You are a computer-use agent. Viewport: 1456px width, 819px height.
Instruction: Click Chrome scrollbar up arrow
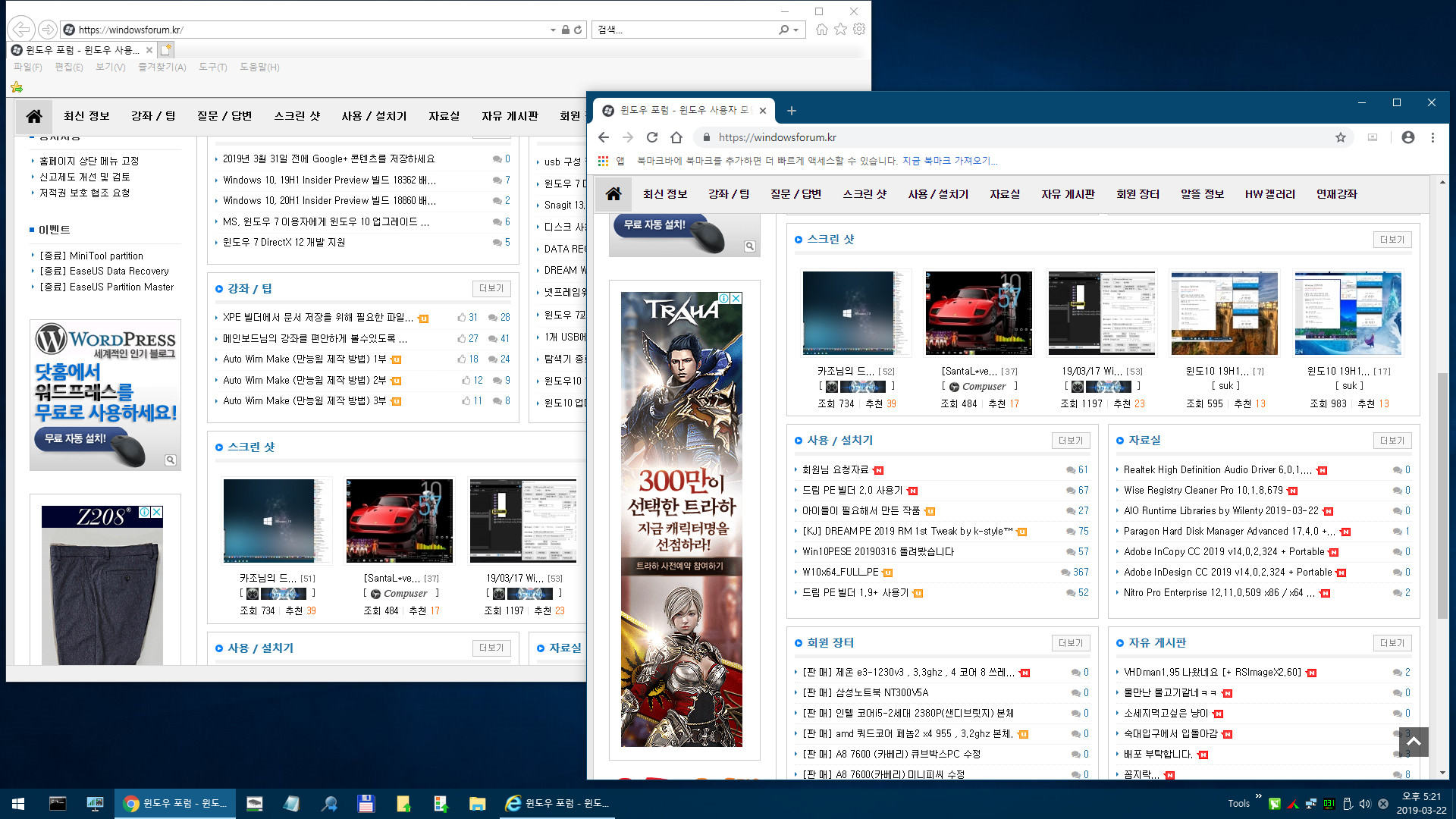click(1442, 182)
